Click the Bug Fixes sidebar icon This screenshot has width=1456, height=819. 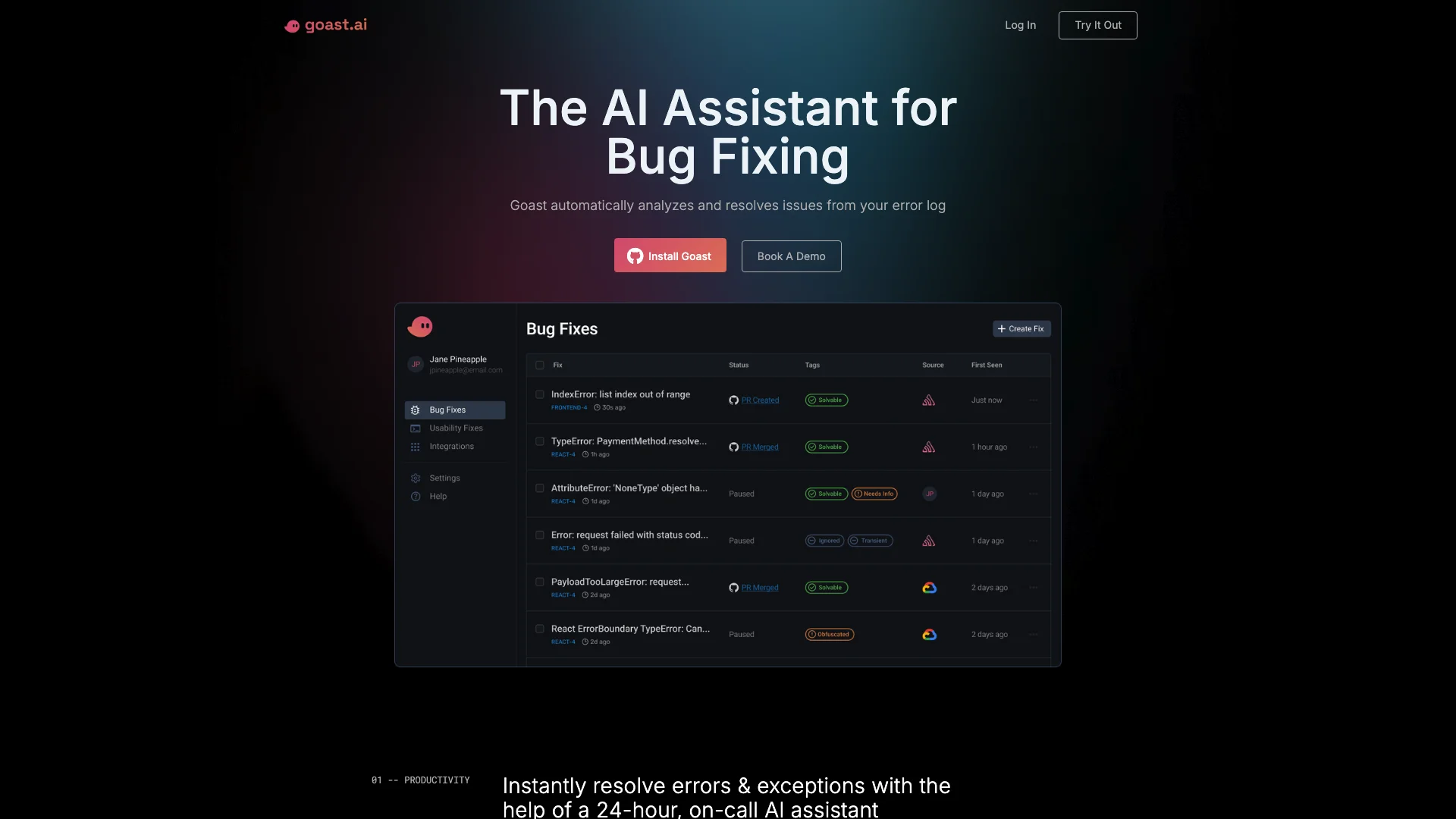[x=416, y=410]
